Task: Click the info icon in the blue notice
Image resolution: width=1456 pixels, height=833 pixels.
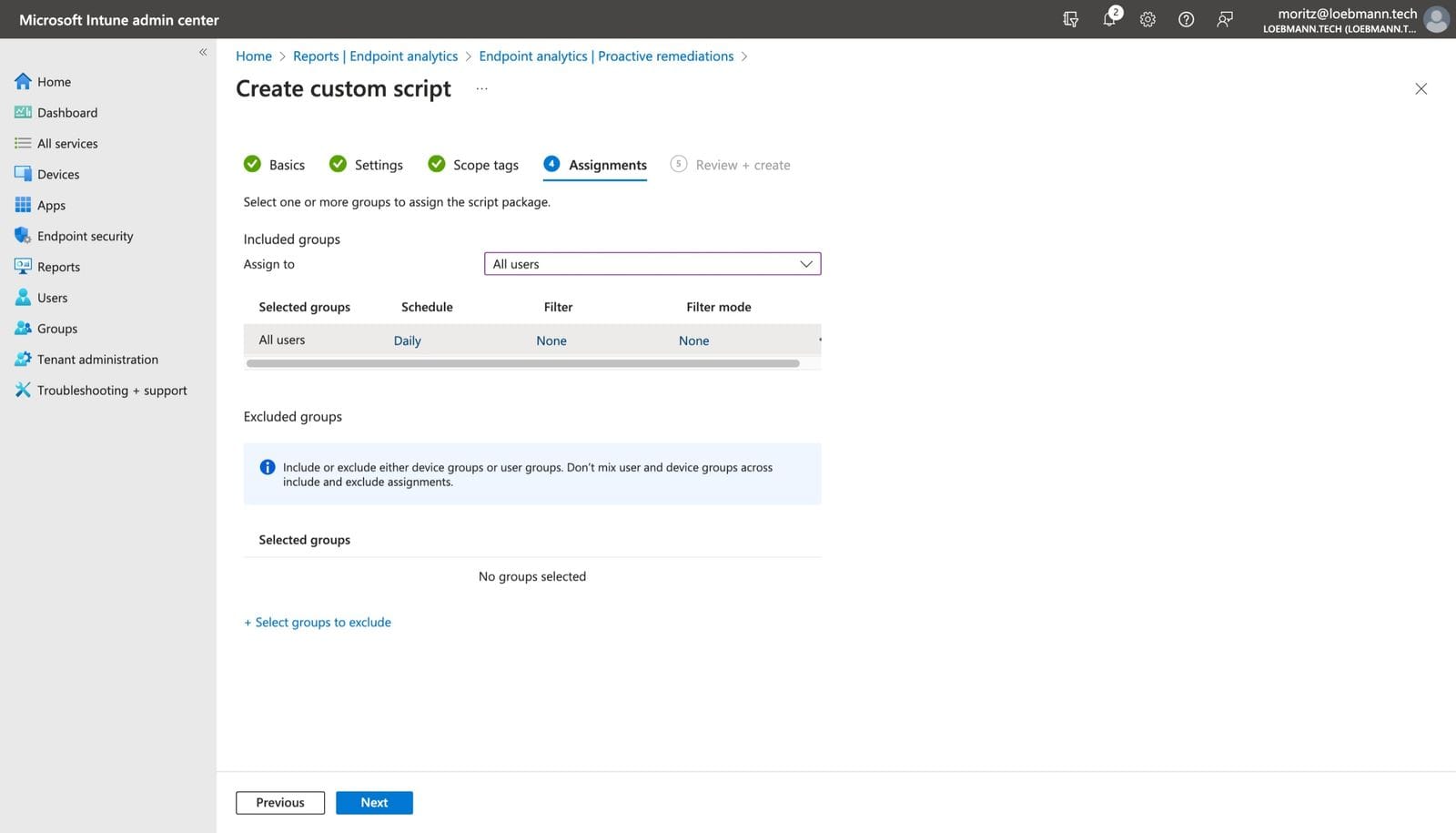Action: click(x=268, y=467)
